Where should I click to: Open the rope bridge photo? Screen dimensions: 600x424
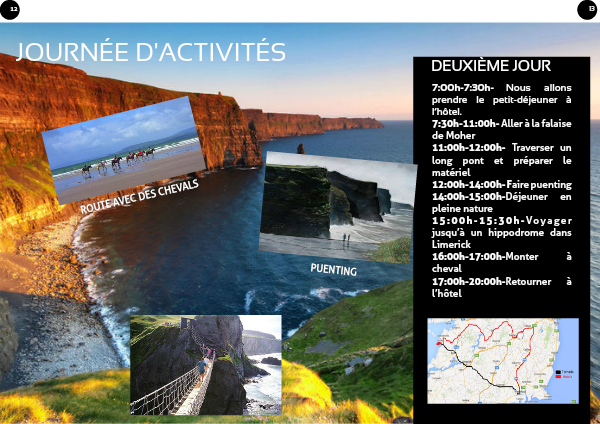click(x=205, y=364)
